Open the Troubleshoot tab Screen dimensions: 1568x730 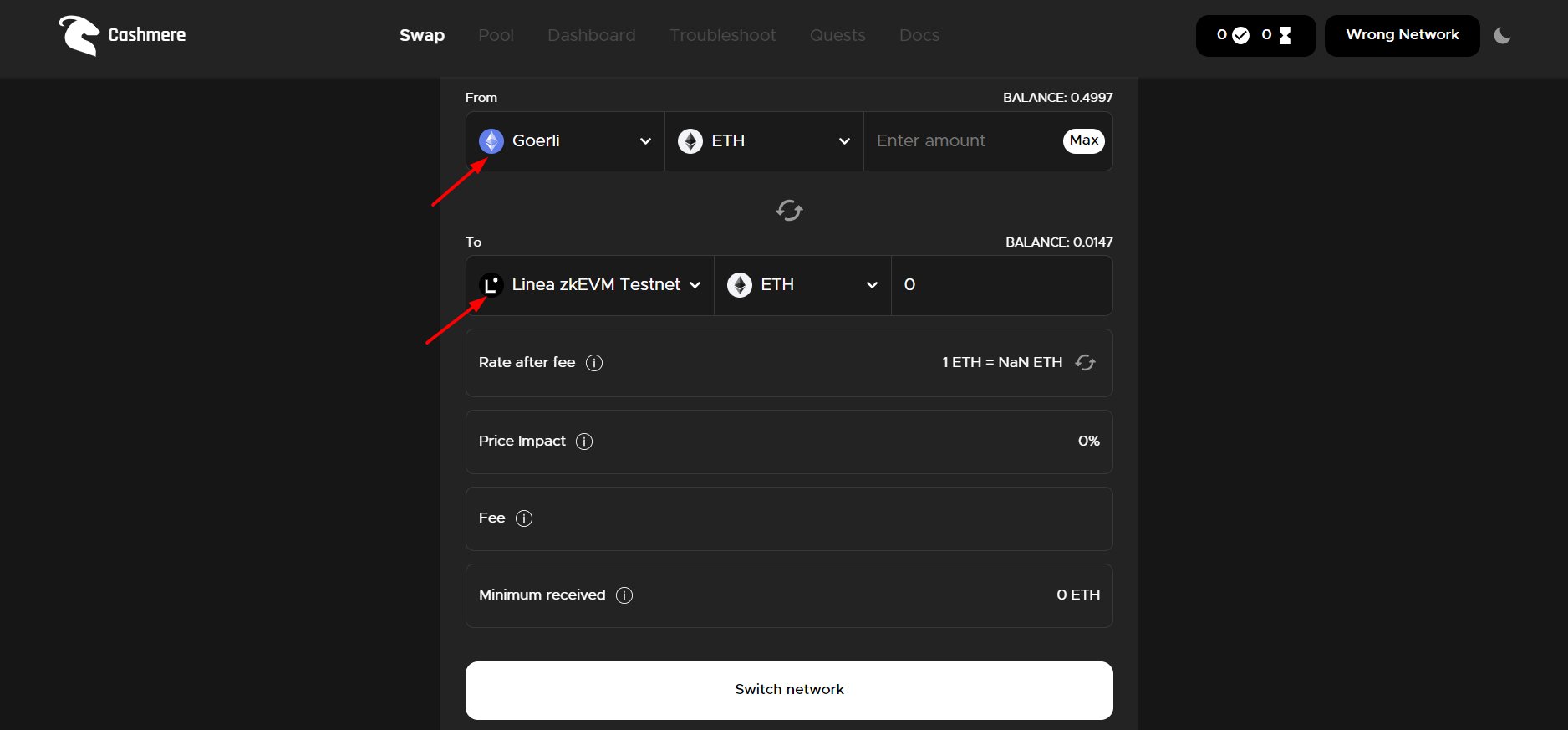(x=723, y=35)
